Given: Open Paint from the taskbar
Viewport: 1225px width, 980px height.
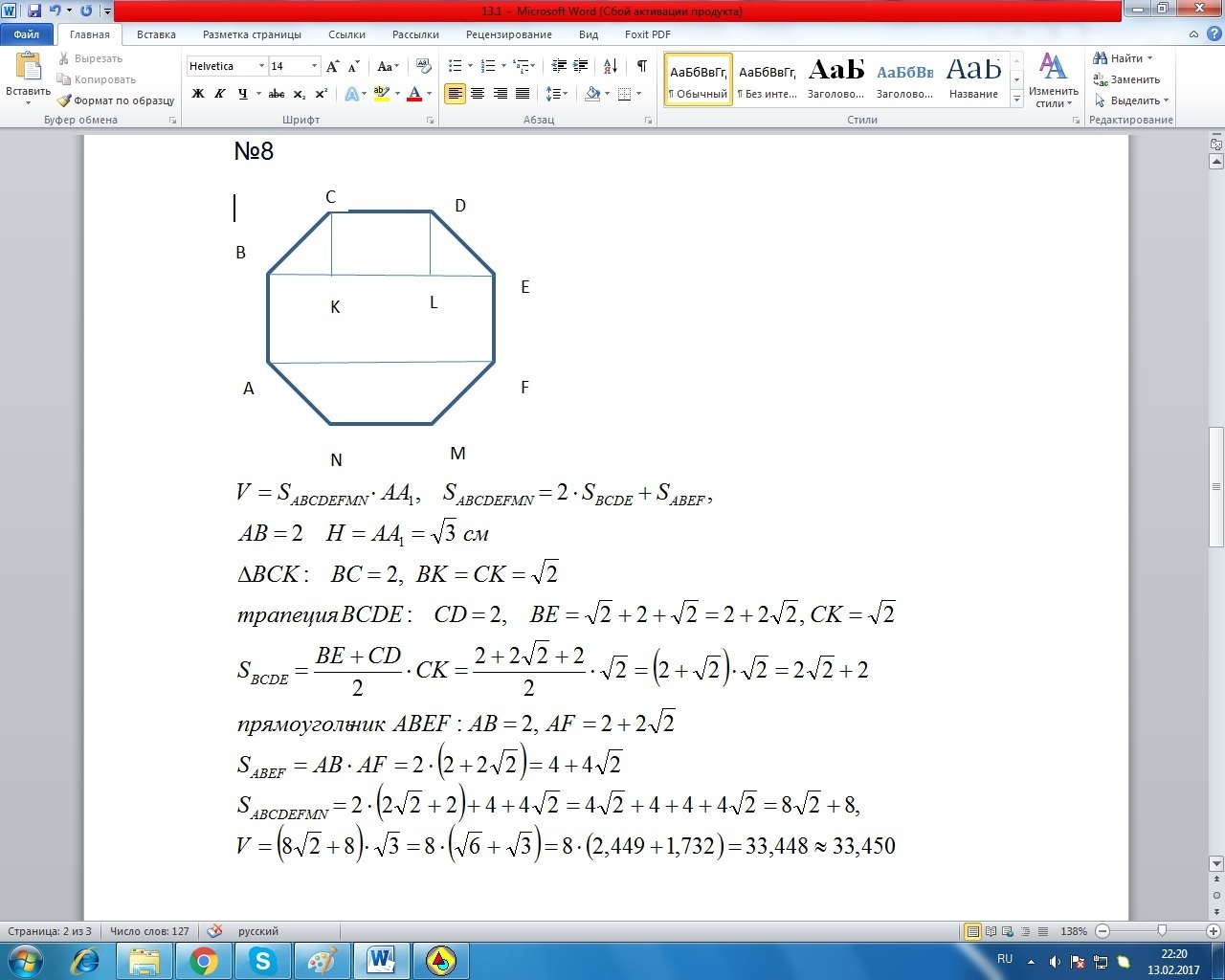Looking at the screenshot, I should click(323, 960).
